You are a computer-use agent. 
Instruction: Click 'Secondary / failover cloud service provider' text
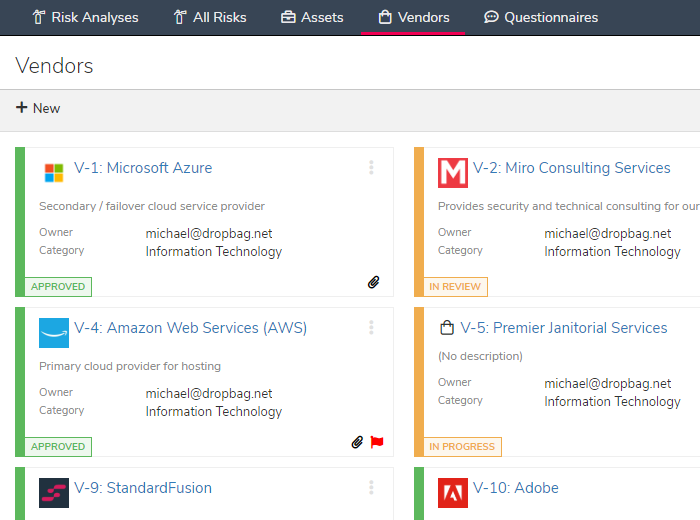tap(152, 206)
